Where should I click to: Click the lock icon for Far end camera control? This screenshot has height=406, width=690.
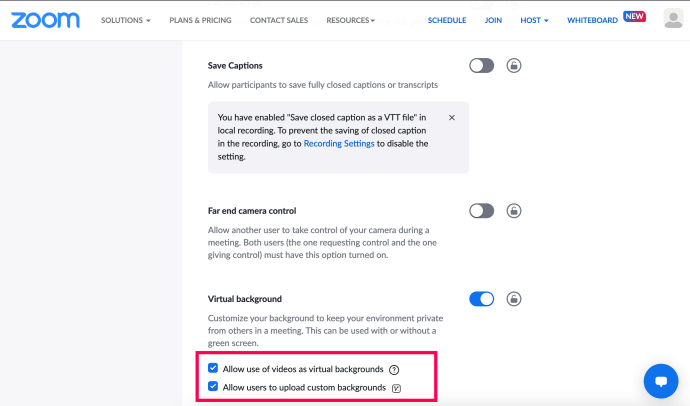click(514, 211)
